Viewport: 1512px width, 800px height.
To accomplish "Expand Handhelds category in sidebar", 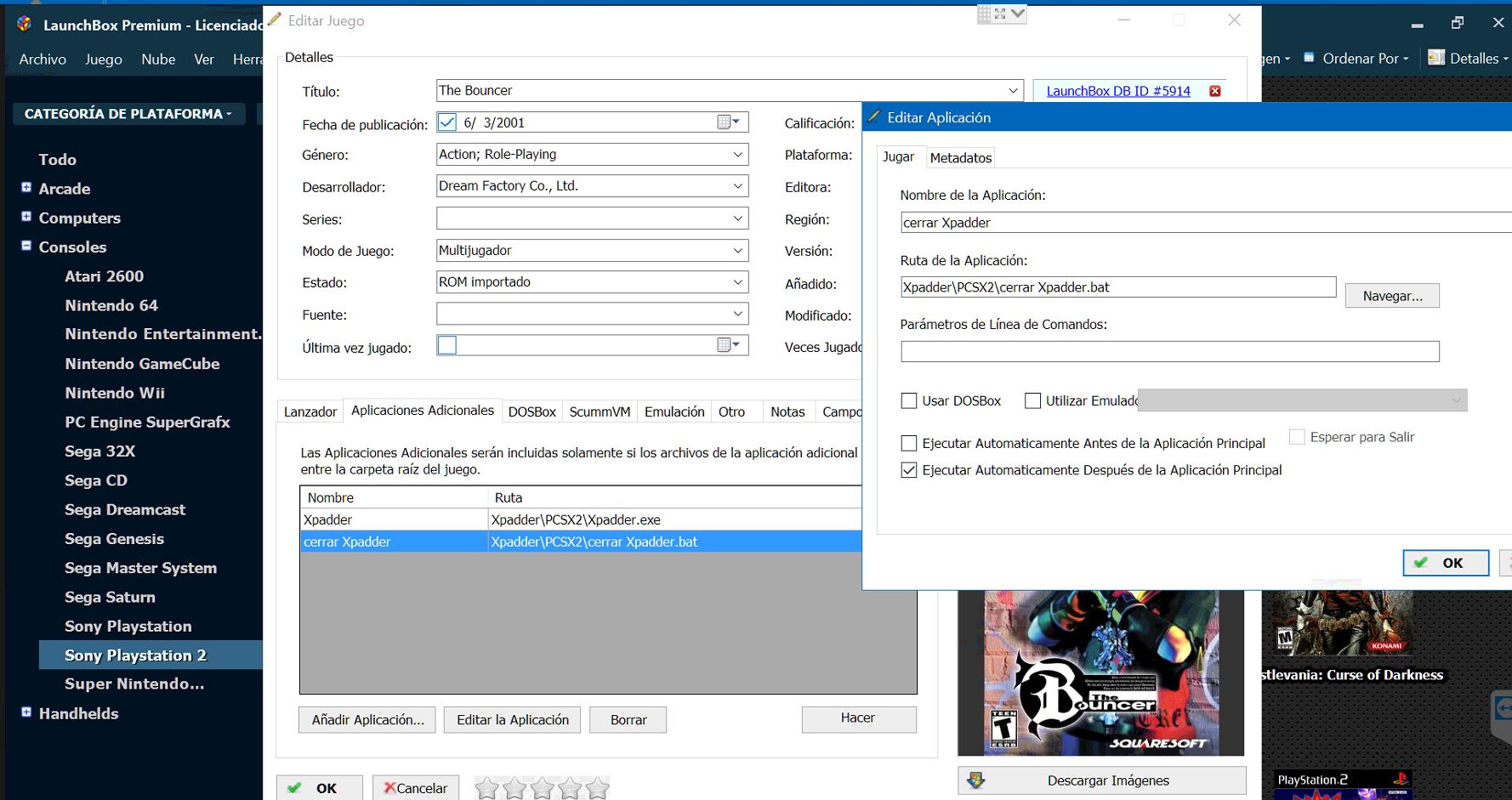I will [x=26, y=712].
